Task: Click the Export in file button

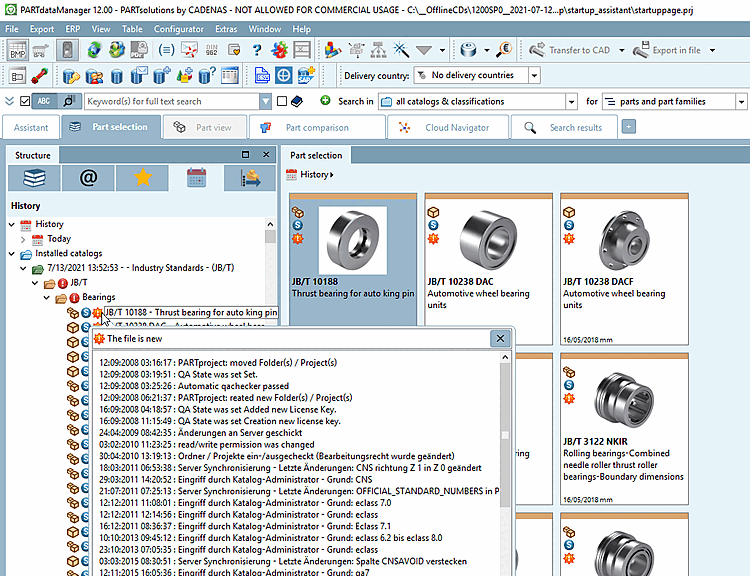Action: 668,50
